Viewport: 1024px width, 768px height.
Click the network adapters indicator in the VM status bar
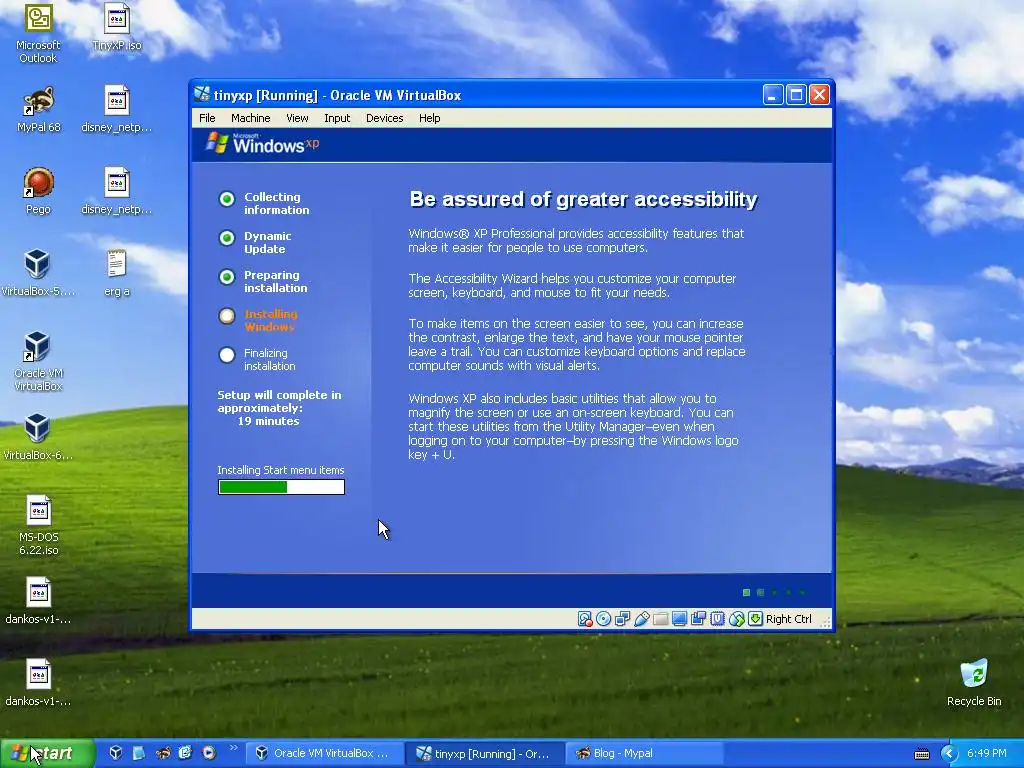coord(622,618)
